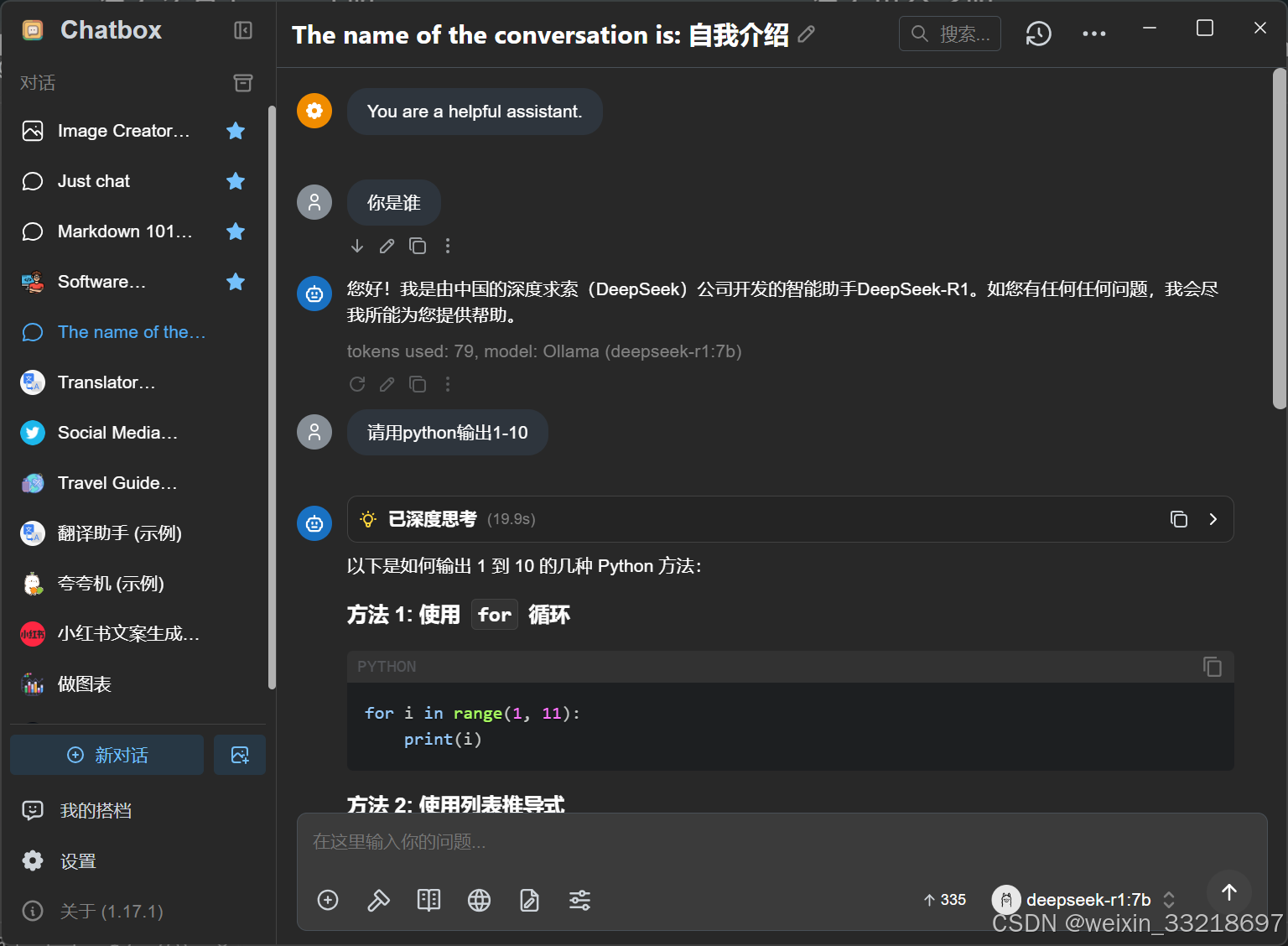
Task: Click the open book icon in input bar
Action: (428, 901)
